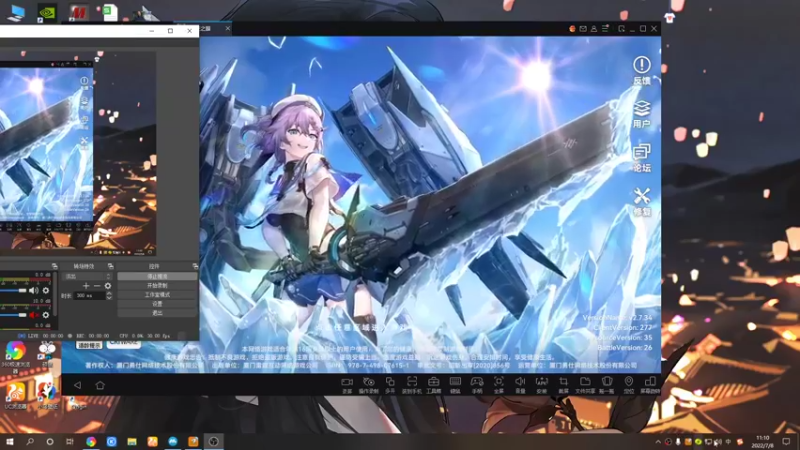The height and width of the screenshot is (450, 800).
Task: Click the scan-frame icon beside 工具箱 in emulator toolbar
Action: [x=412, y=385]
